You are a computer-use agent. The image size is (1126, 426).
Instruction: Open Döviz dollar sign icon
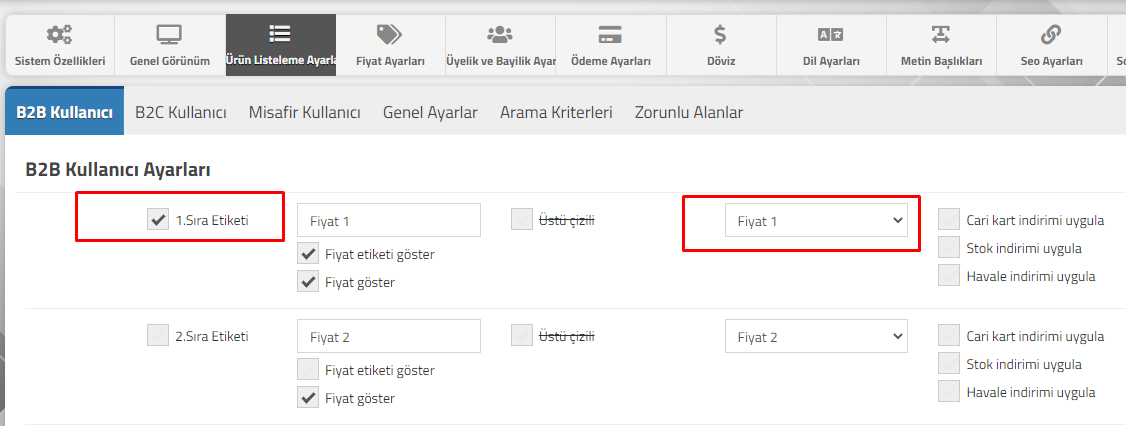tap(720, 34)
